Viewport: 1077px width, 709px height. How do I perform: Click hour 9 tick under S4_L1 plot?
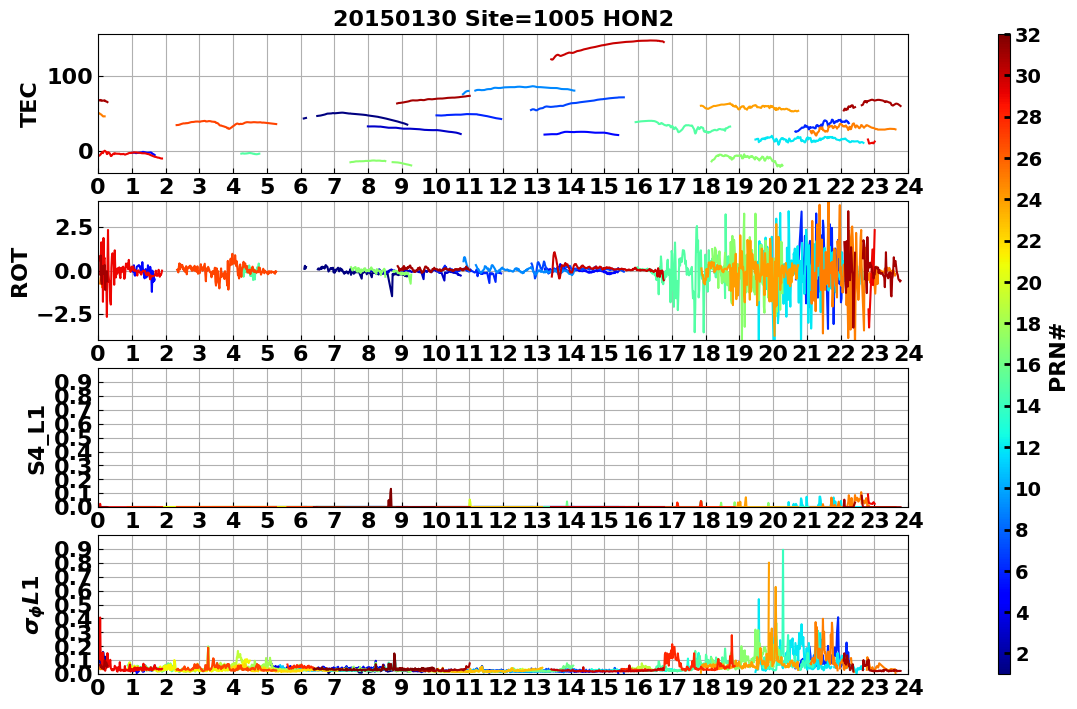coord(402,520)
